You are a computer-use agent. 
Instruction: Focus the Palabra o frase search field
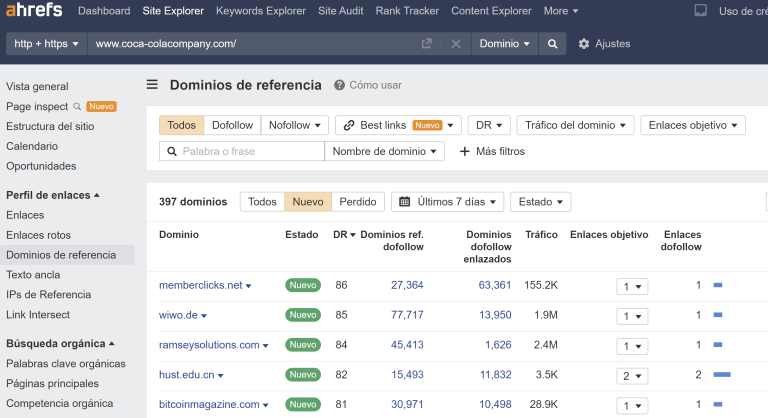(248, 151)
